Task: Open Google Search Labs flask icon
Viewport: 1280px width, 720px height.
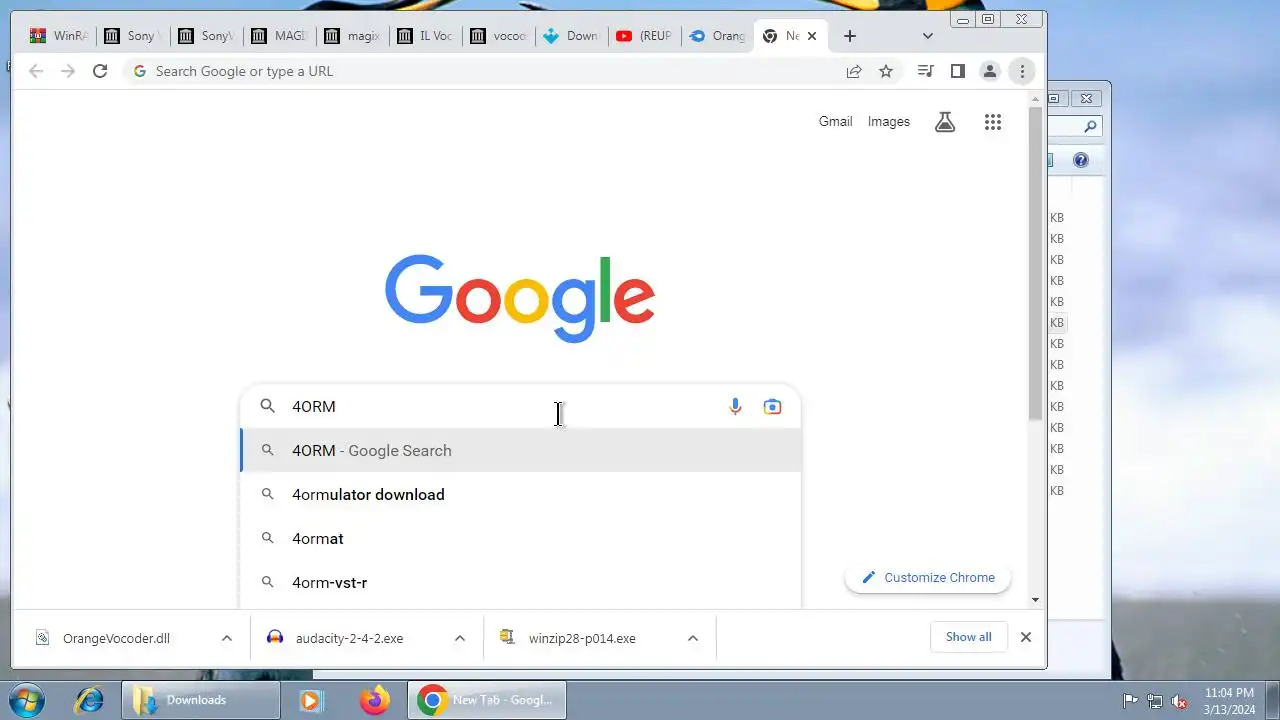Action: point(945,122)
